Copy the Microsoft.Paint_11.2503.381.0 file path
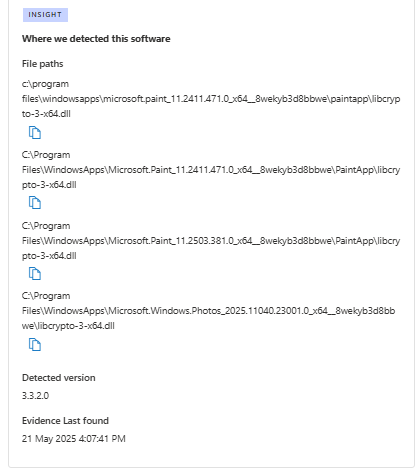 35,274
